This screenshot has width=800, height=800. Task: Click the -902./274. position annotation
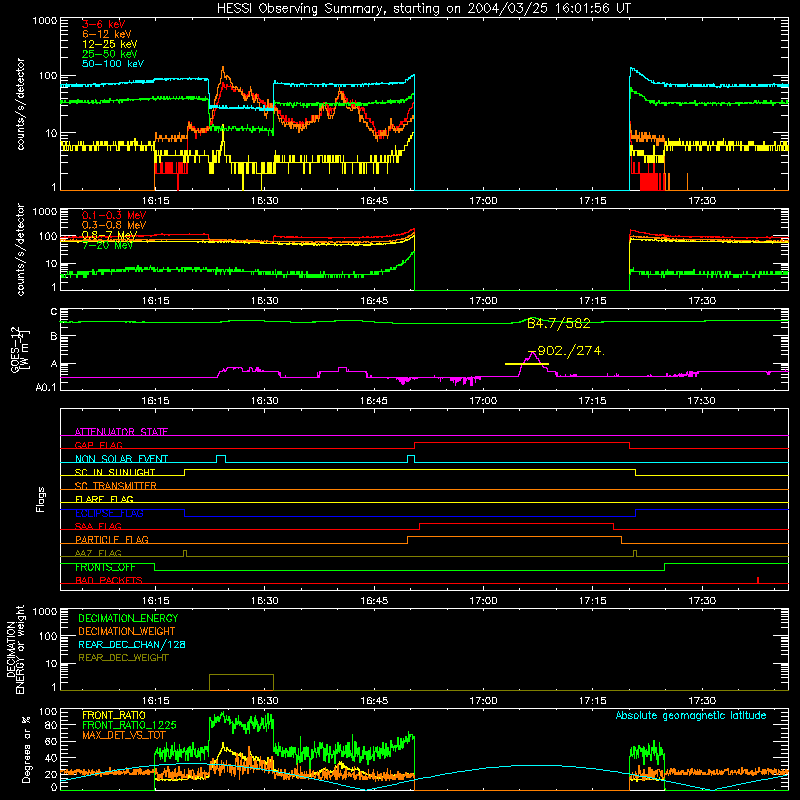[566, 351]
